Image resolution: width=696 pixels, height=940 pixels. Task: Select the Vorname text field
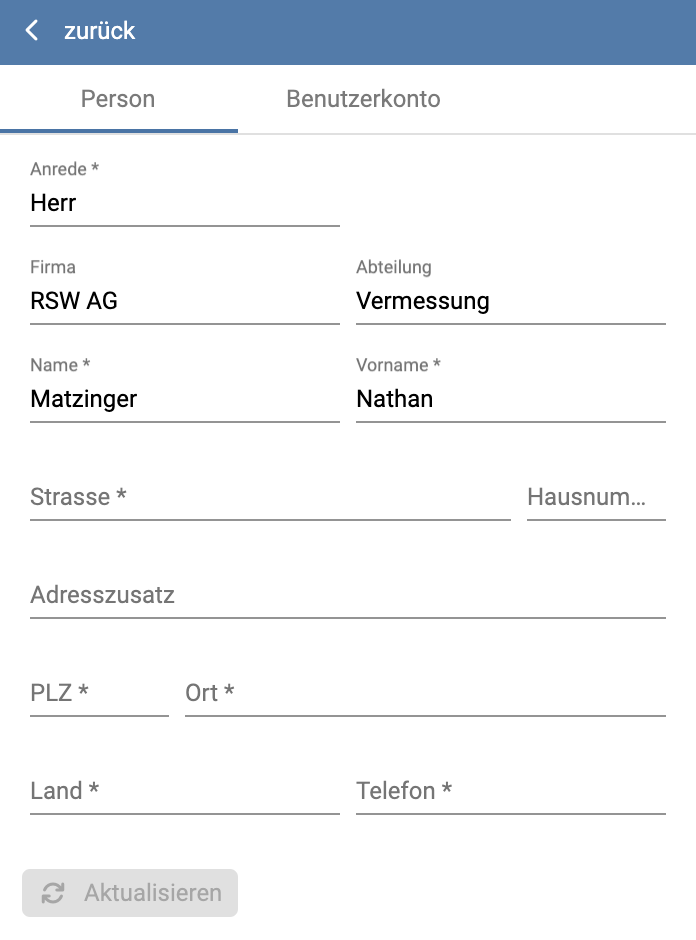(x=510, y=399)
